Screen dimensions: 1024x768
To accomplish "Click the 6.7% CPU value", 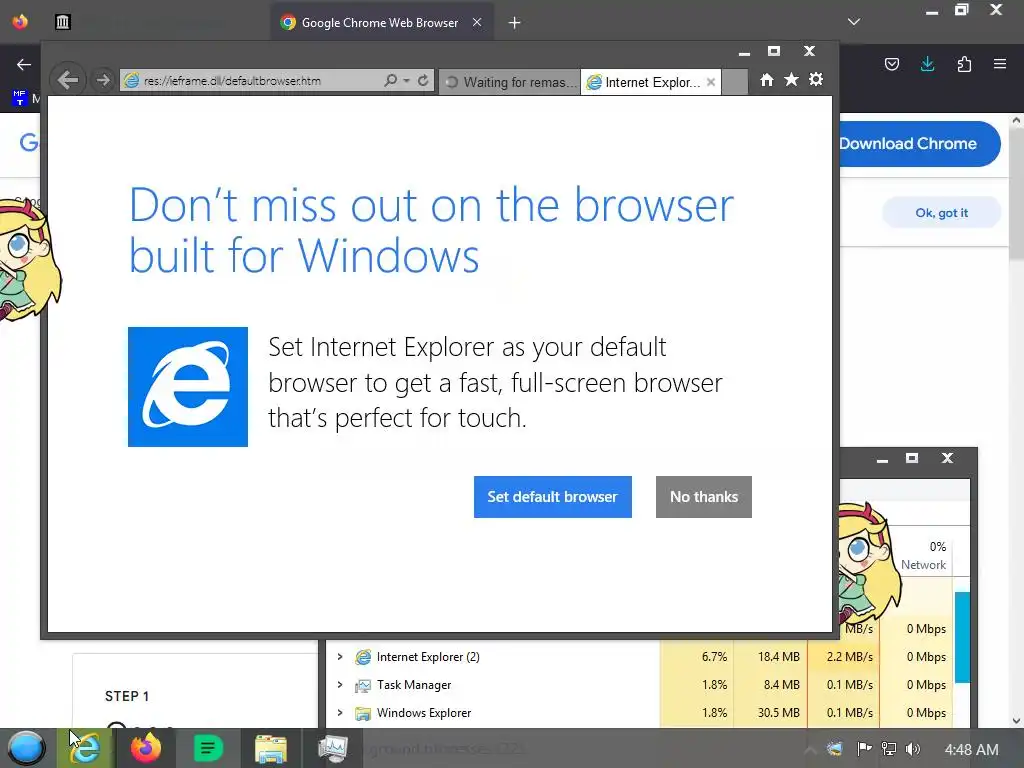I will pos(714,657).
